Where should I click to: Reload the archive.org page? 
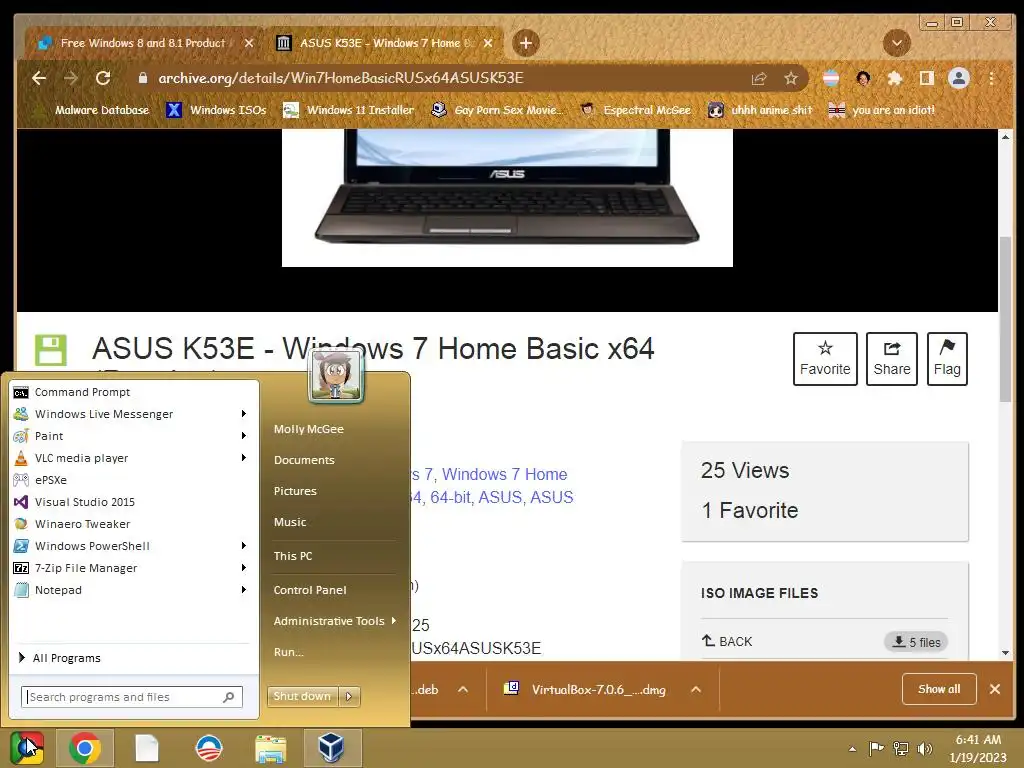[103, 78]
